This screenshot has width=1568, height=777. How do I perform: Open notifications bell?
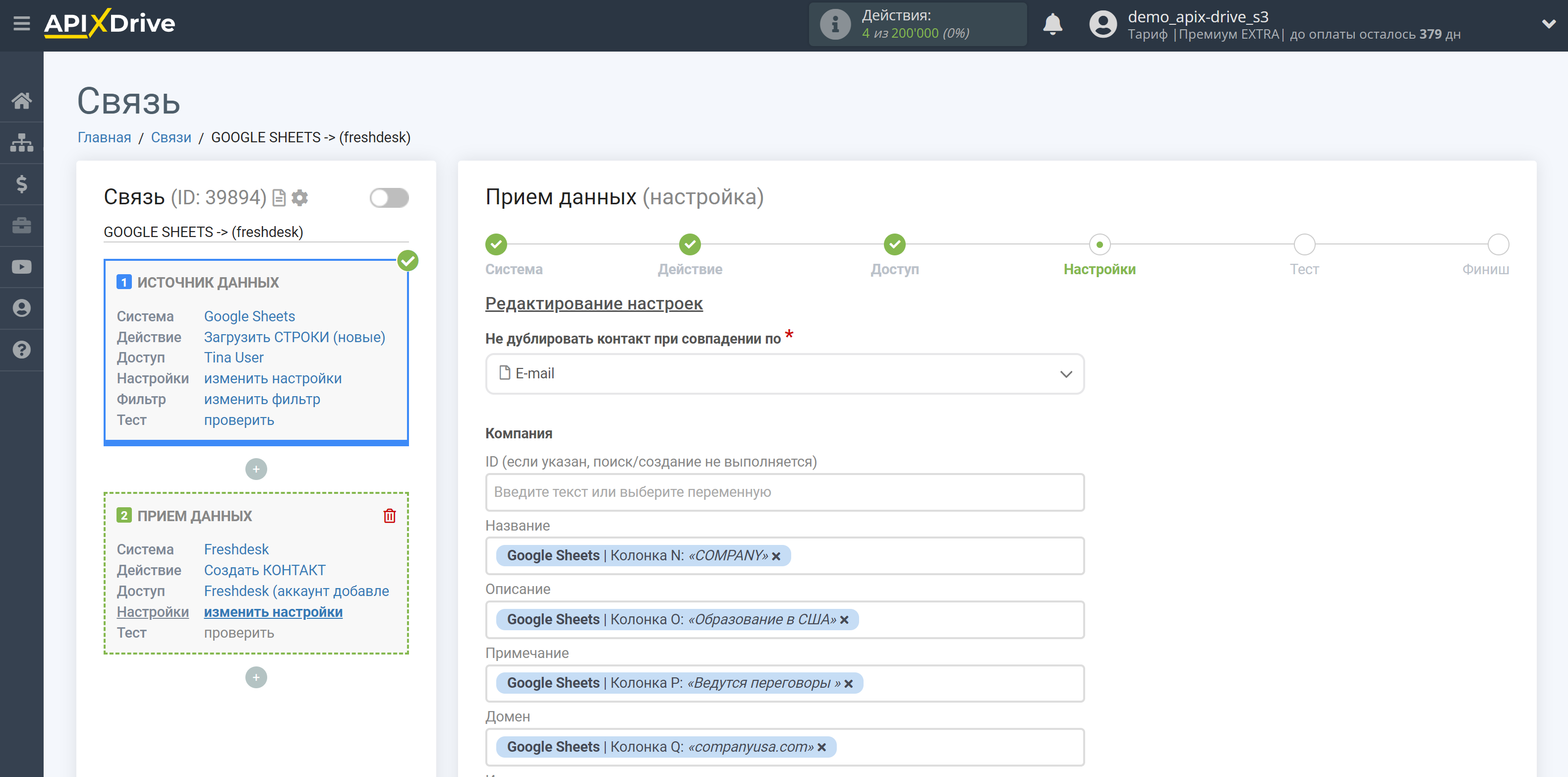tap(1052, 24)
